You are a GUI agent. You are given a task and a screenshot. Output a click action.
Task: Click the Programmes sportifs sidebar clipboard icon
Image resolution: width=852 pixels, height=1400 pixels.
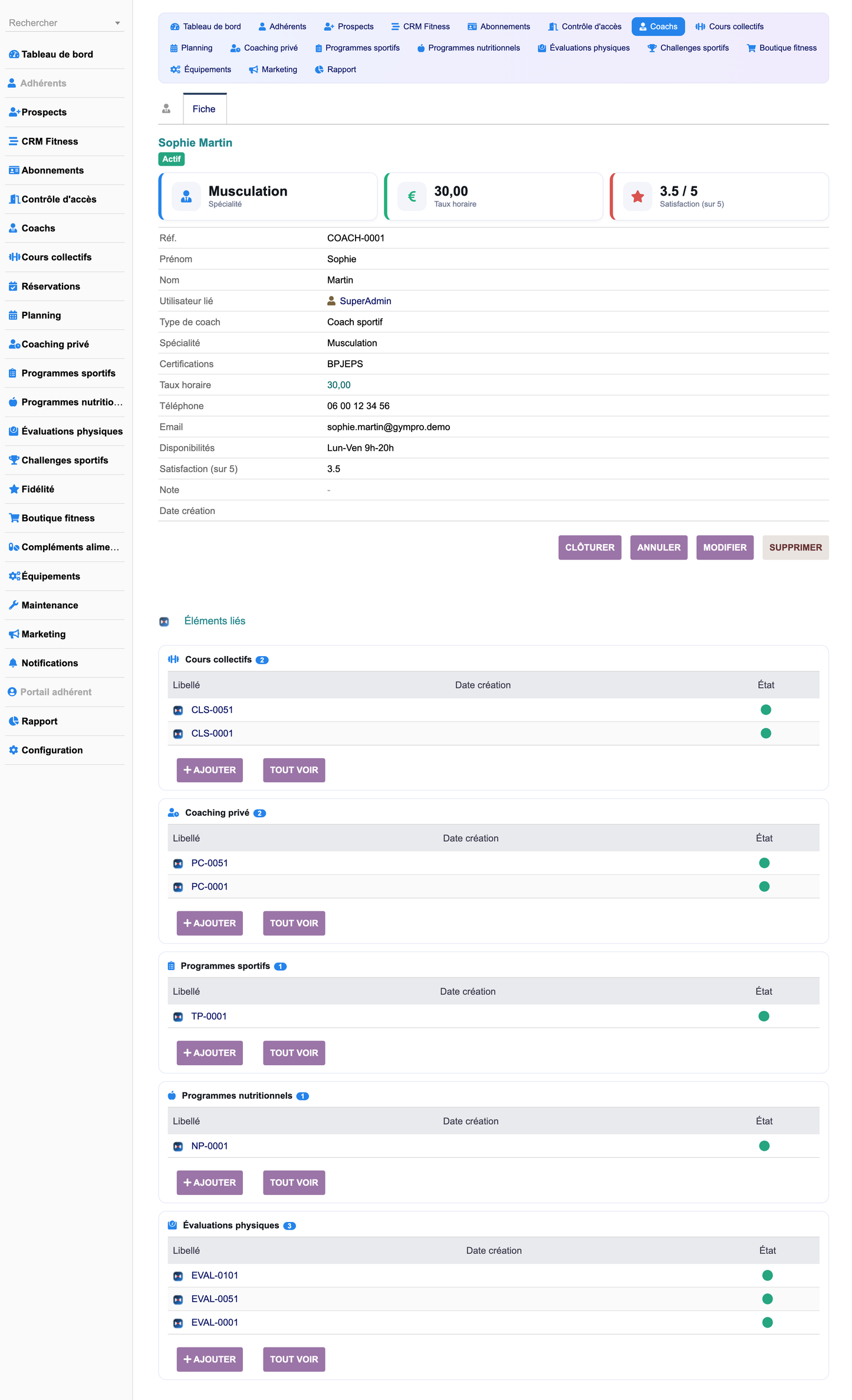(12, 373)
